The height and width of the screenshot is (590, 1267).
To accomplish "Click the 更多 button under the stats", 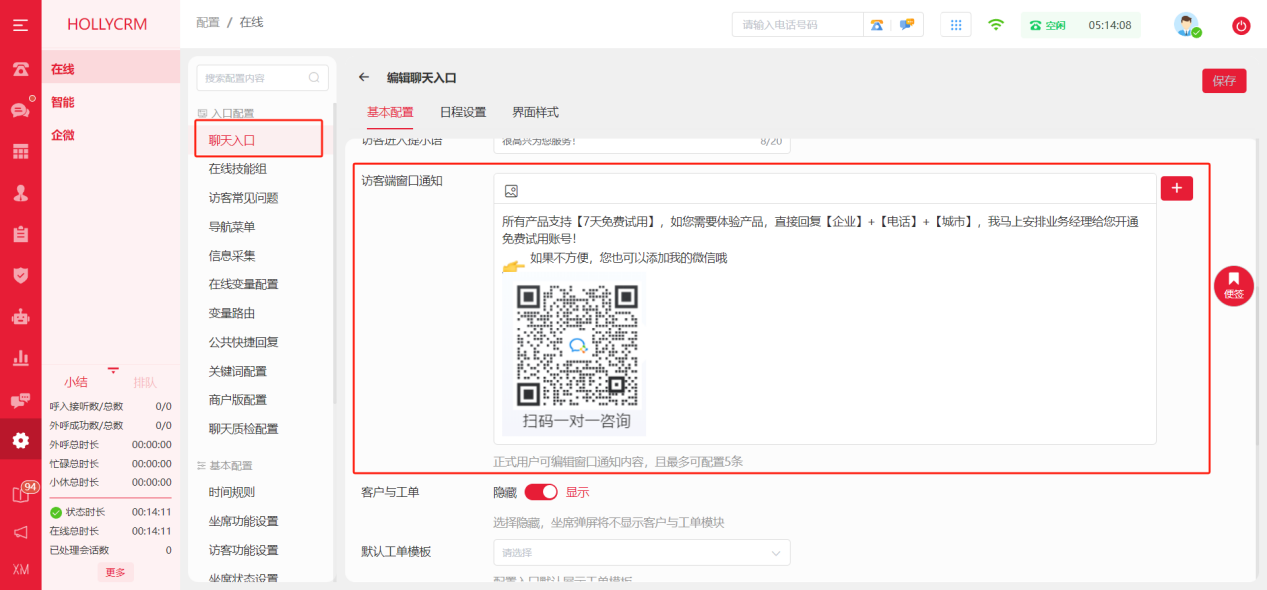I will [x=115, y=572].
